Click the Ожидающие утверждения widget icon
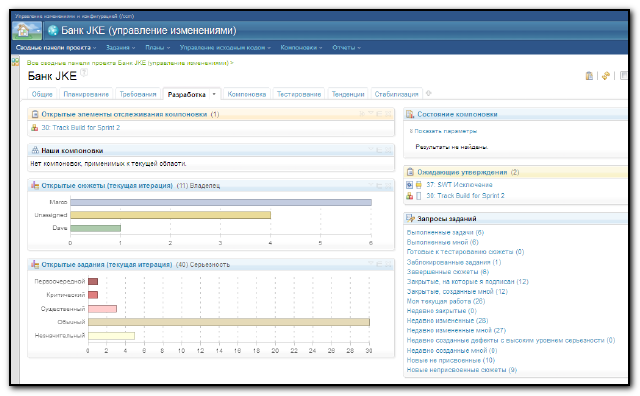Screen dimensions: 640x396 point(410,172)
